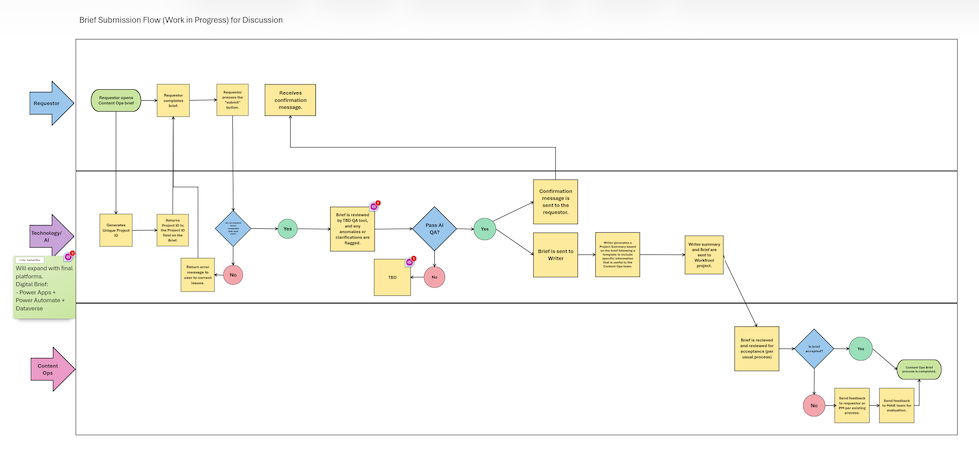Select 'Brief is received and reviewed for acceptance' box
The width and height of the screenshot is (979, 469).
tap(757, 348)
